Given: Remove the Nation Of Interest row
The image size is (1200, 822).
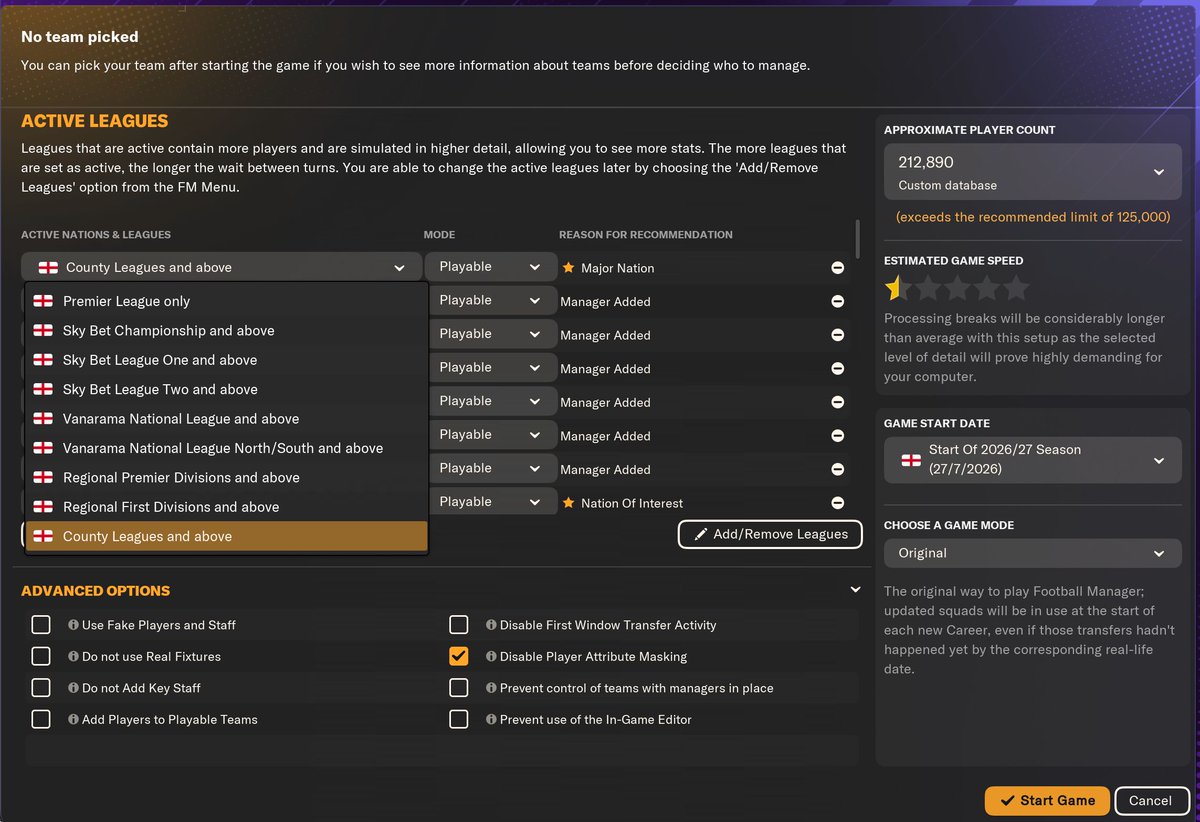Looking at the screenshot, I should point(837,503).
